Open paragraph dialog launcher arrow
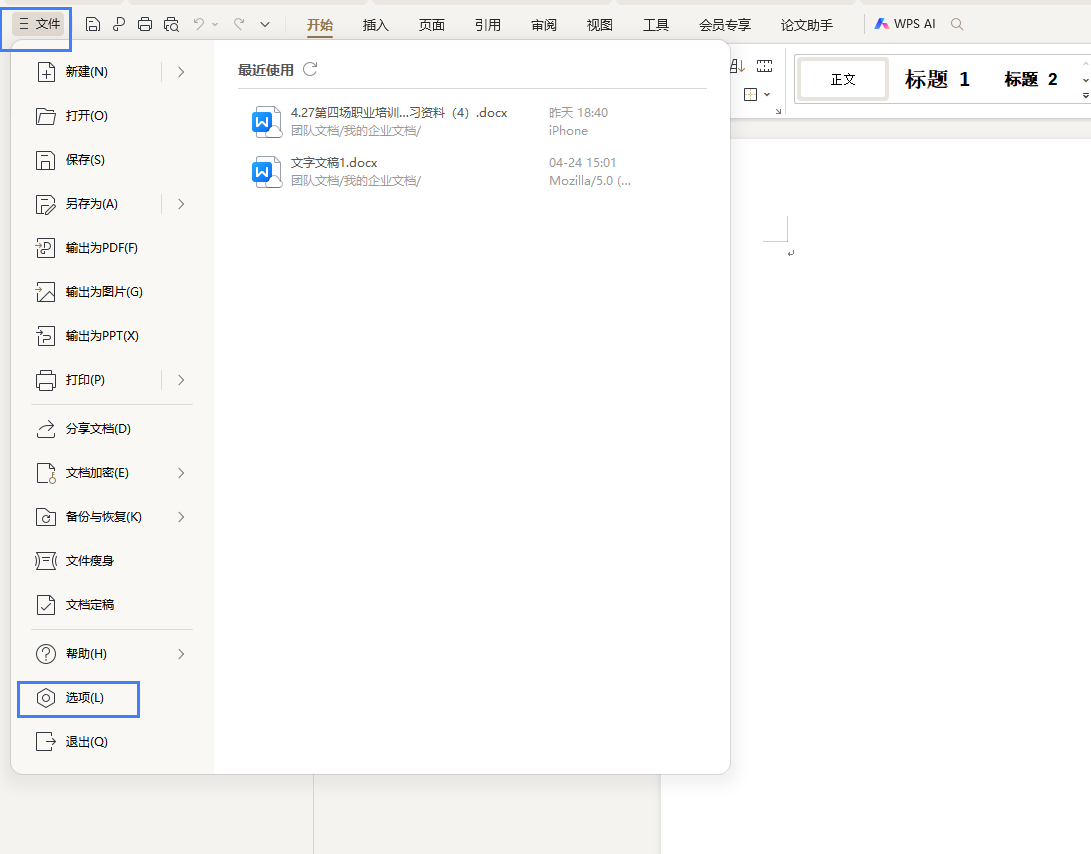1091x854 pixels. click(778, 111)
